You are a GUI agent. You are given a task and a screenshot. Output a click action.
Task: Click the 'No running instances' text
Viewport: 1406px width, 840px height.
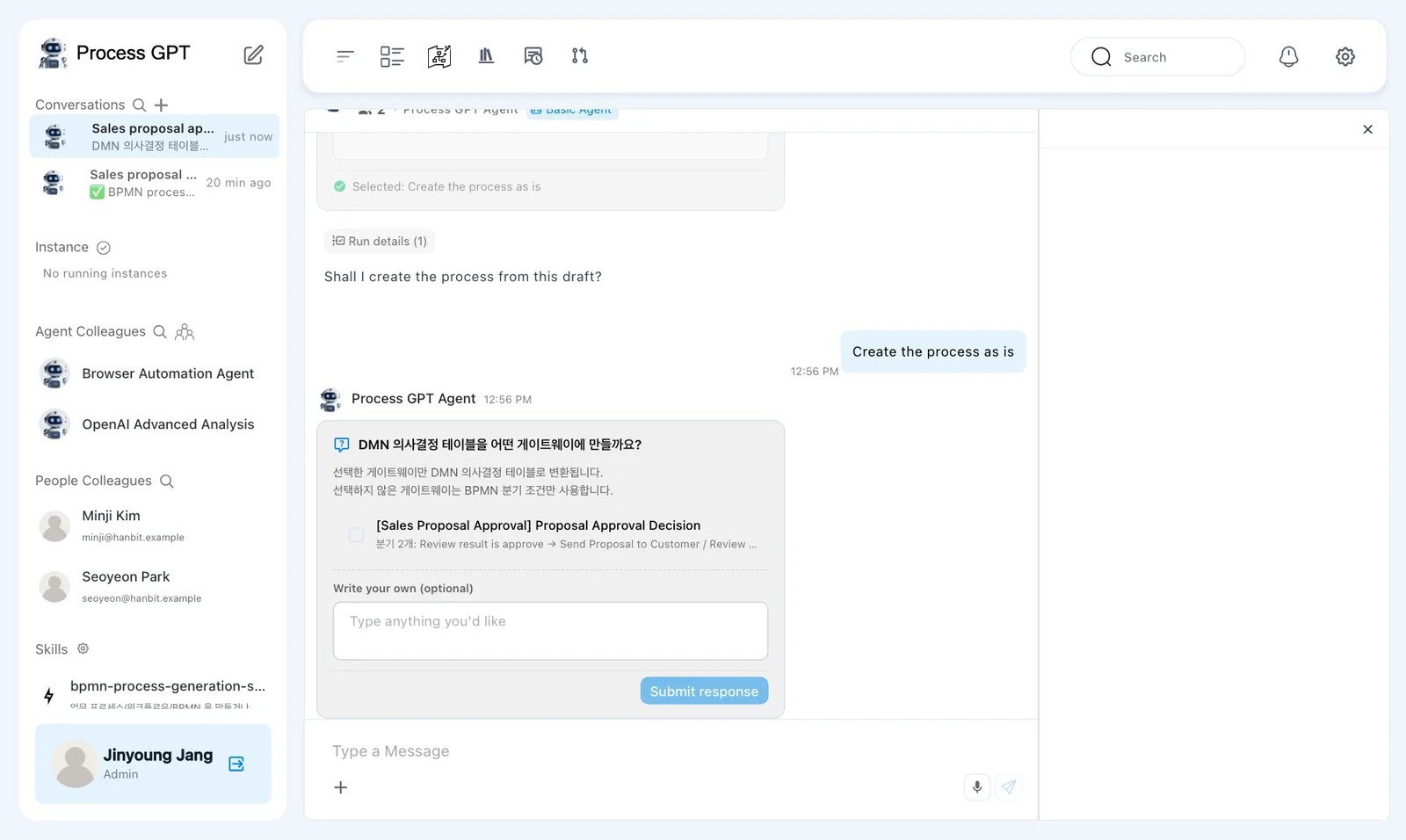click(105, 273)
